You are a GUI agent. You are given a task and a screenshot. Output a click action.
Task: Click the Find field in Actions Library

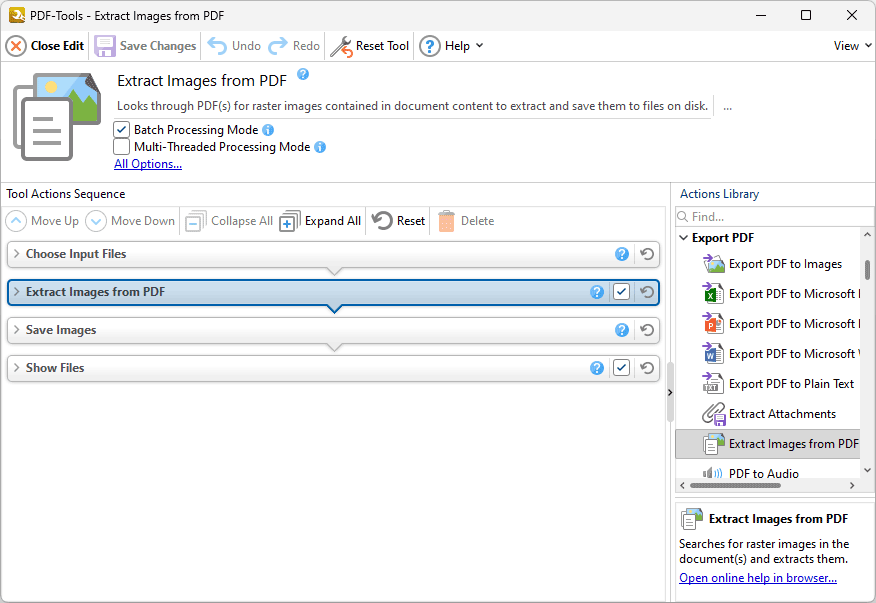point(774,217)
